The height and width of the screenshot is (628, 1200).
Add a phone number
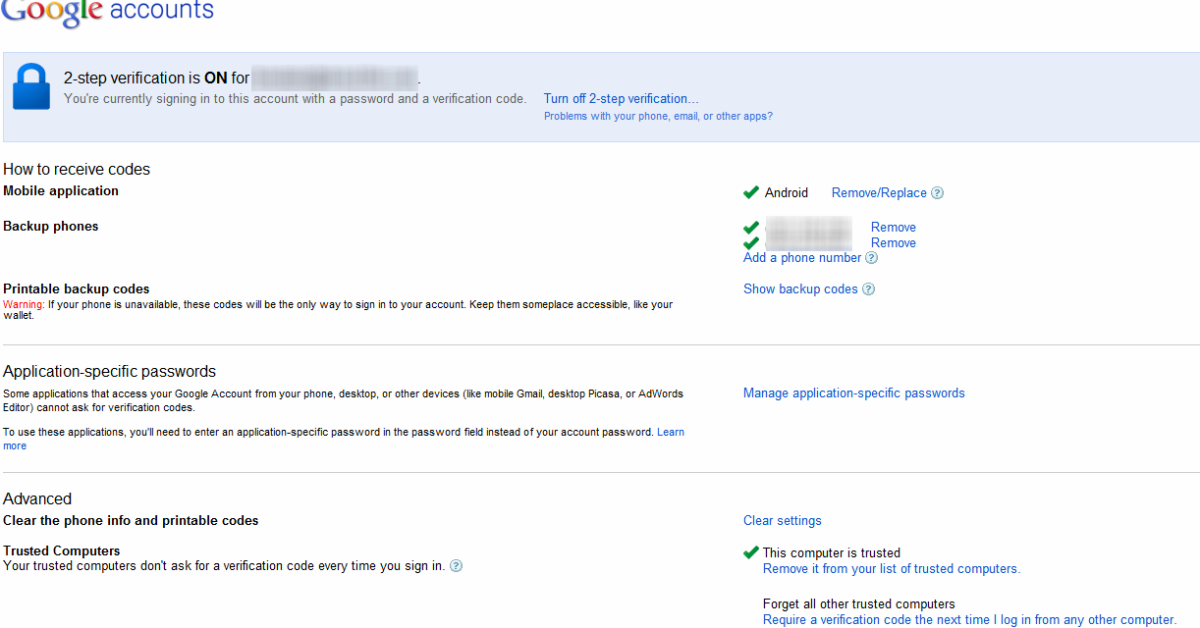pyautogui.click(x=802, y=258)
